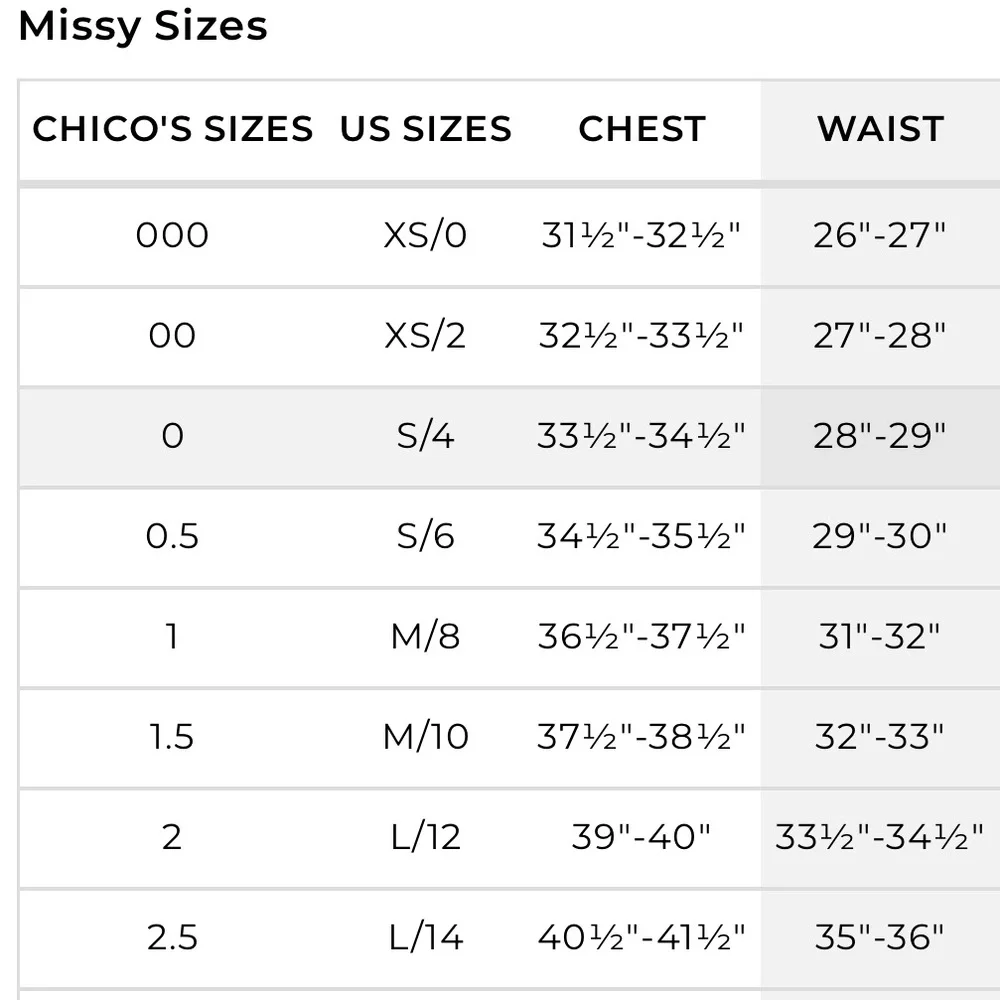Select the CHICO'S SIZES column header

point(172,129)
